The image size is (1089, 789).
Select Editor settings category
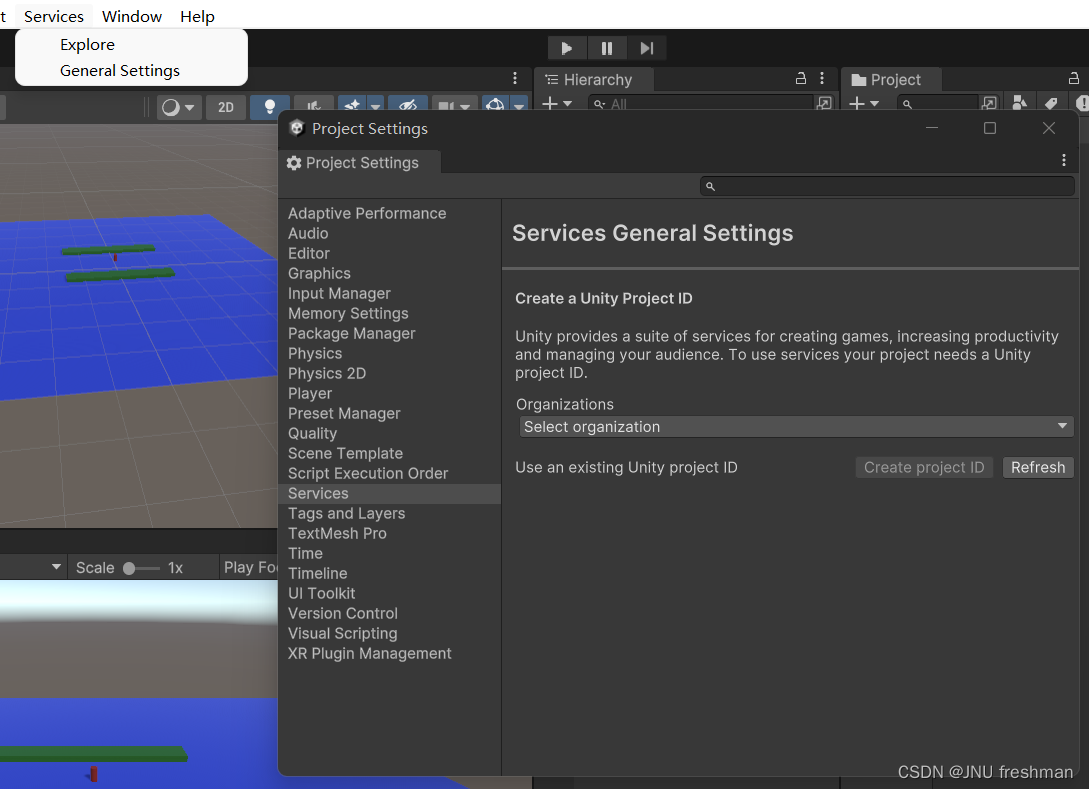[309, 254]
